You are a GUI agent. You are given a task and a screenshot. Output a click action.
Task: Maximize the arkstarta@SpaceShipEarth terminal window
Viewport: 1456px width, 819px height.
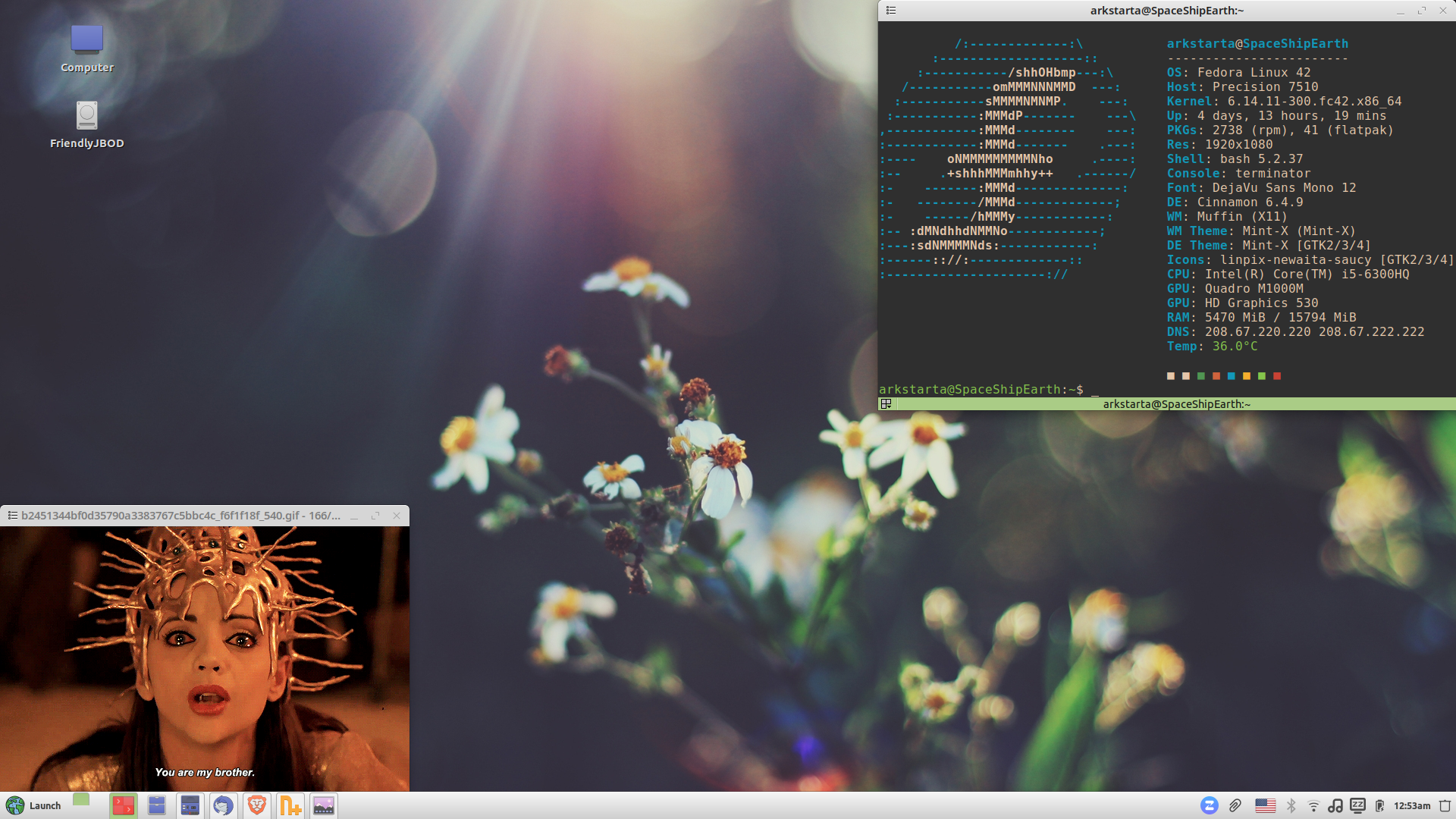[x=1422, y=11]
